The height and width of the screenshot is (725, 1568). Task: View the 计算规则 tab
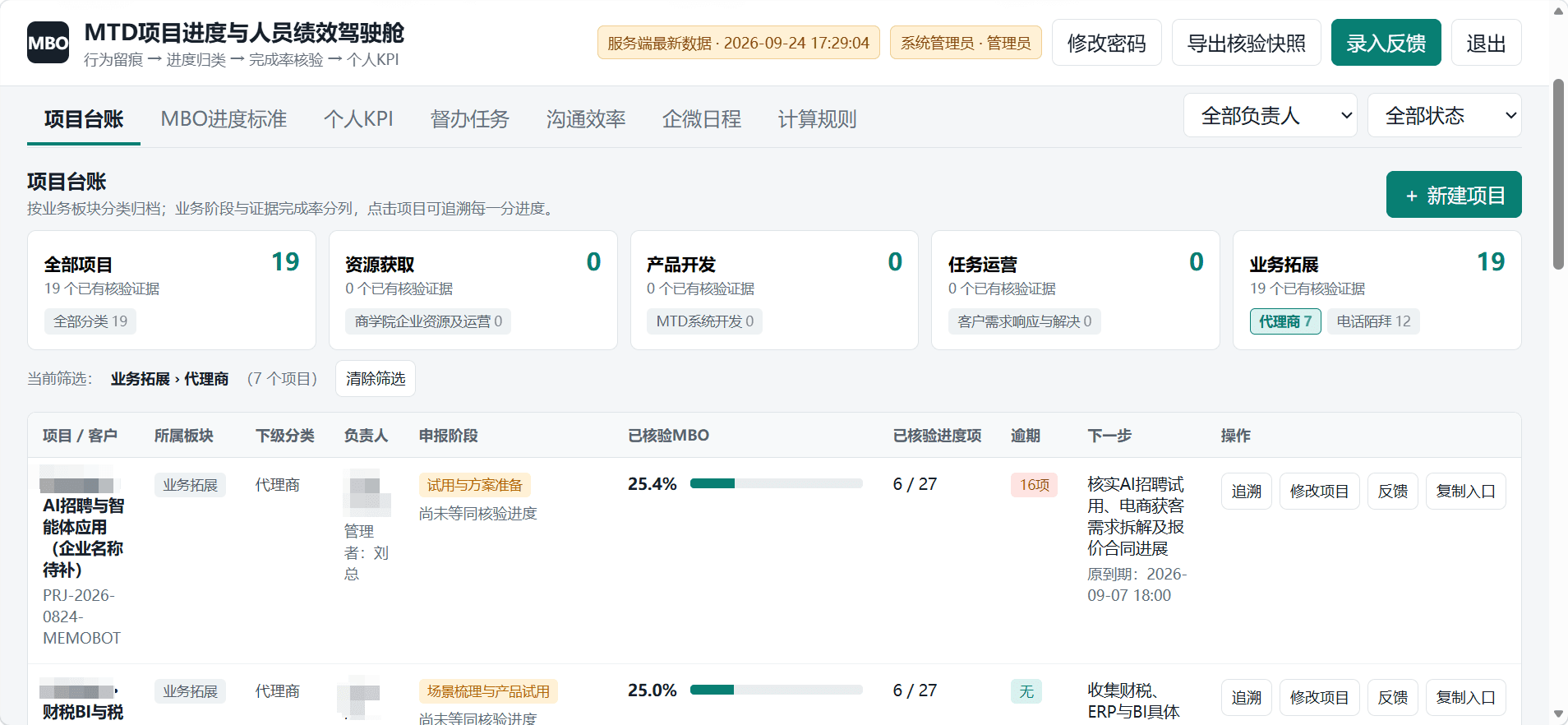coord(817,119)
